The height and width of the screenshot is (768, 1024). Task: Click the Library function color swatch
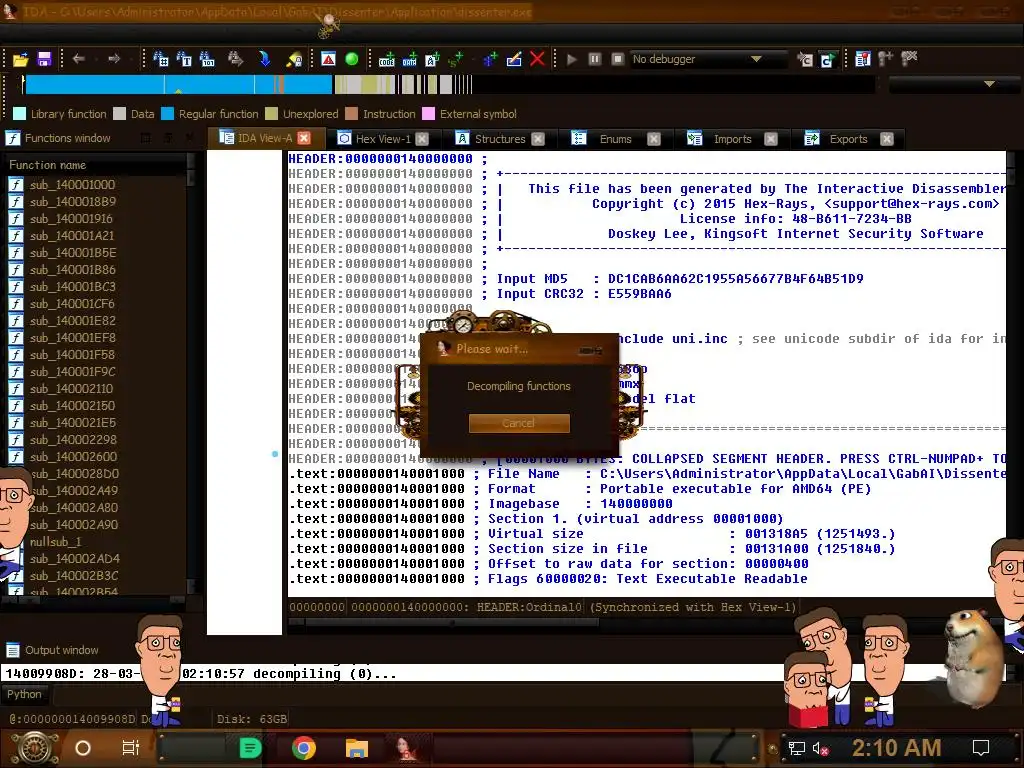(20, 114)
